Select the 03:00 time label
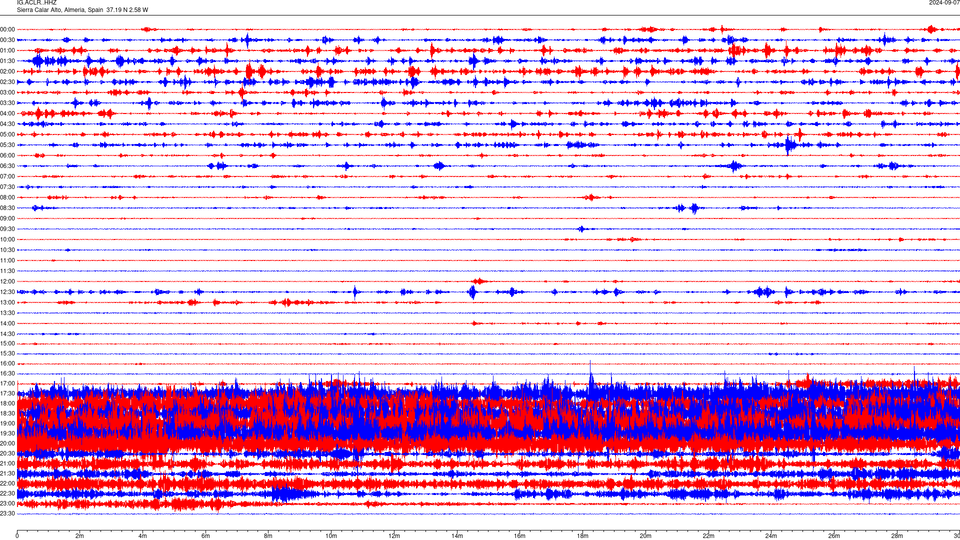Screen dimensions: 960x540 7,92
